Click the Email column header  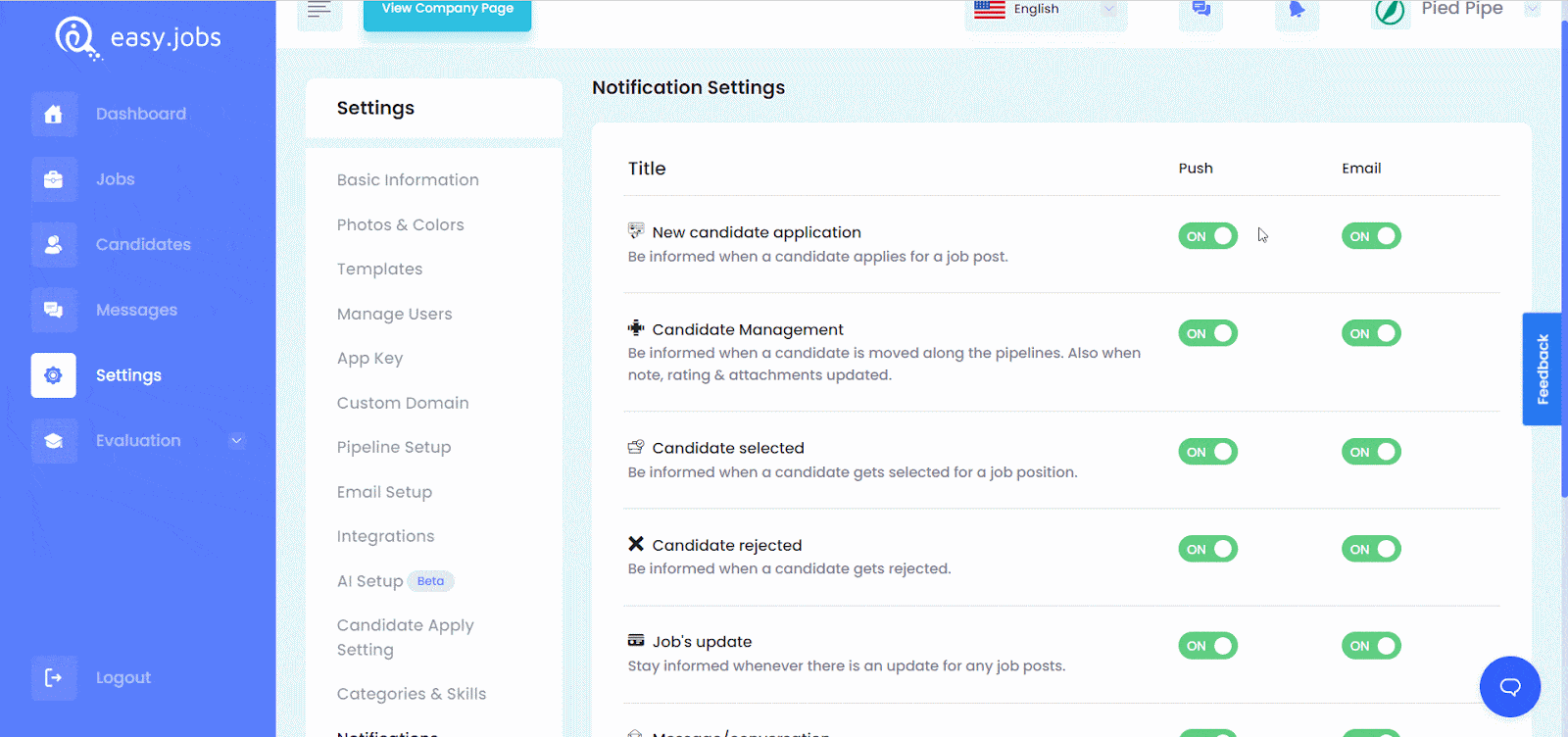coord(1361,169)
